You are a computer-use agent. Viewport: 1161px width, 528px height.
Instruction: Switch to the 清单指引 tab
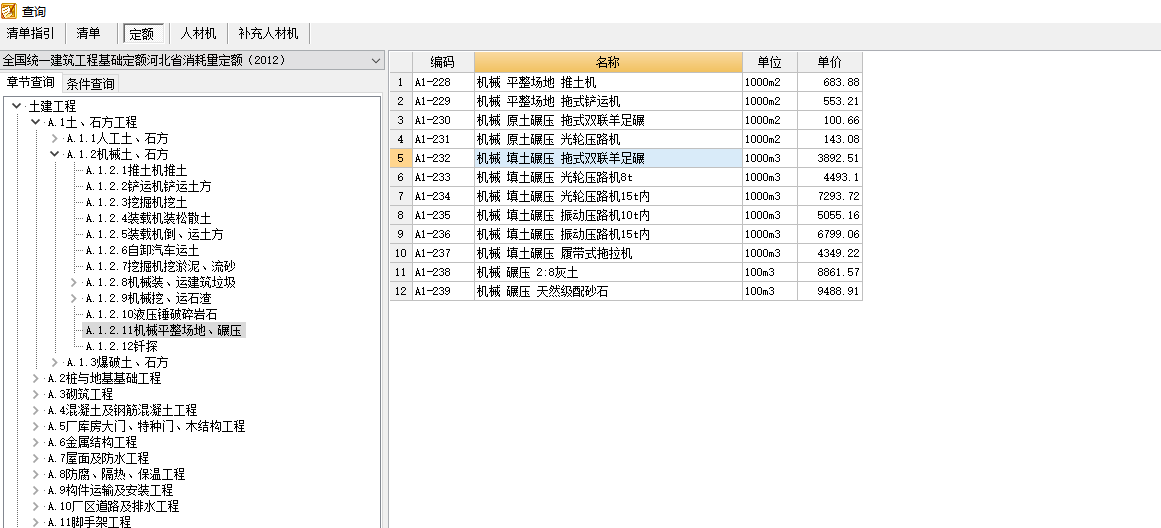pos(30,33)
